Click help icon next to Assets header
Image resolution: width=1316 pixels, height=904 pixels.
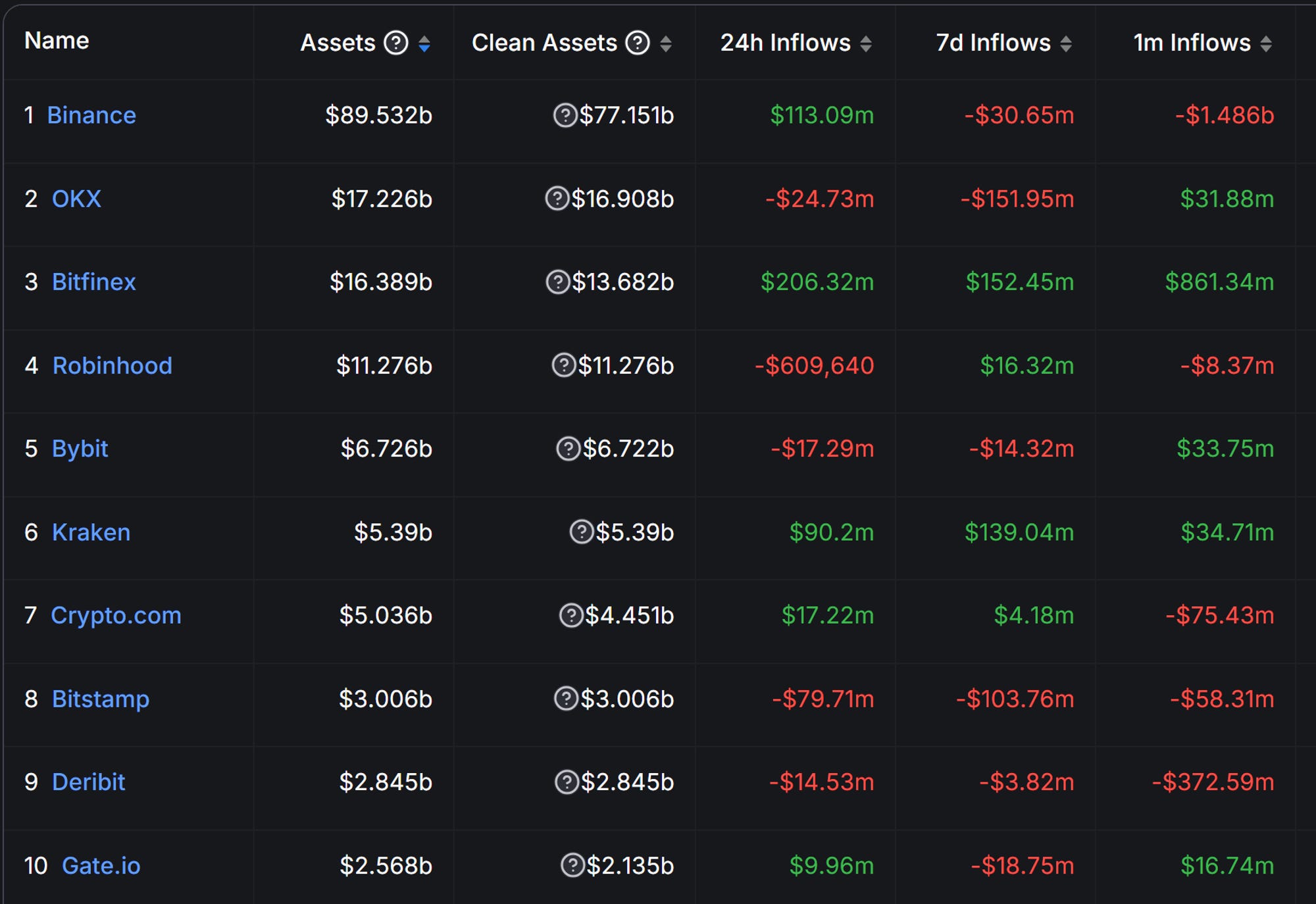395,43
